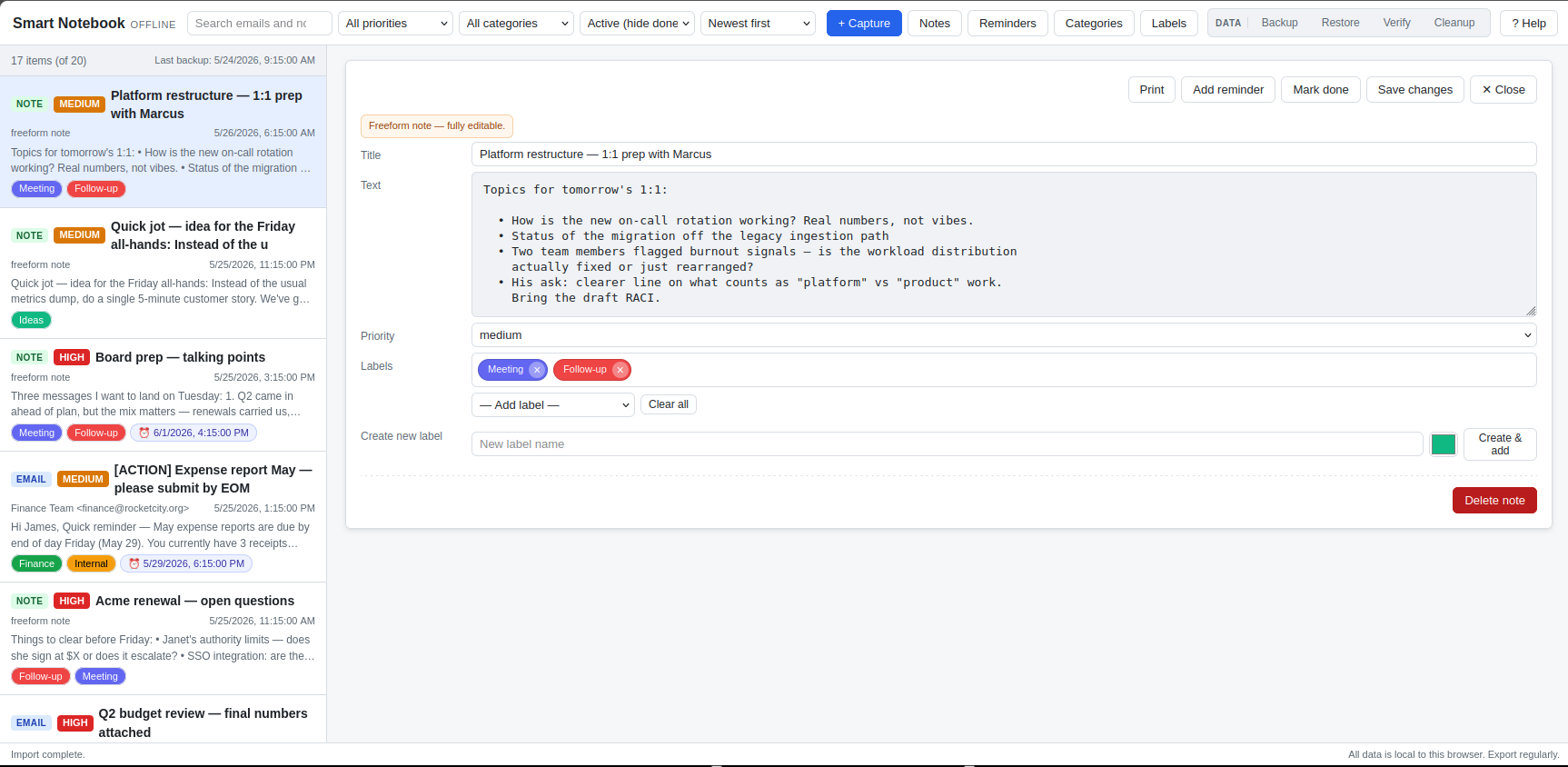Open the Active (hide done) status dropdown
The width and height of the screenshot is (1568, 767).
(x=637, y=24)
